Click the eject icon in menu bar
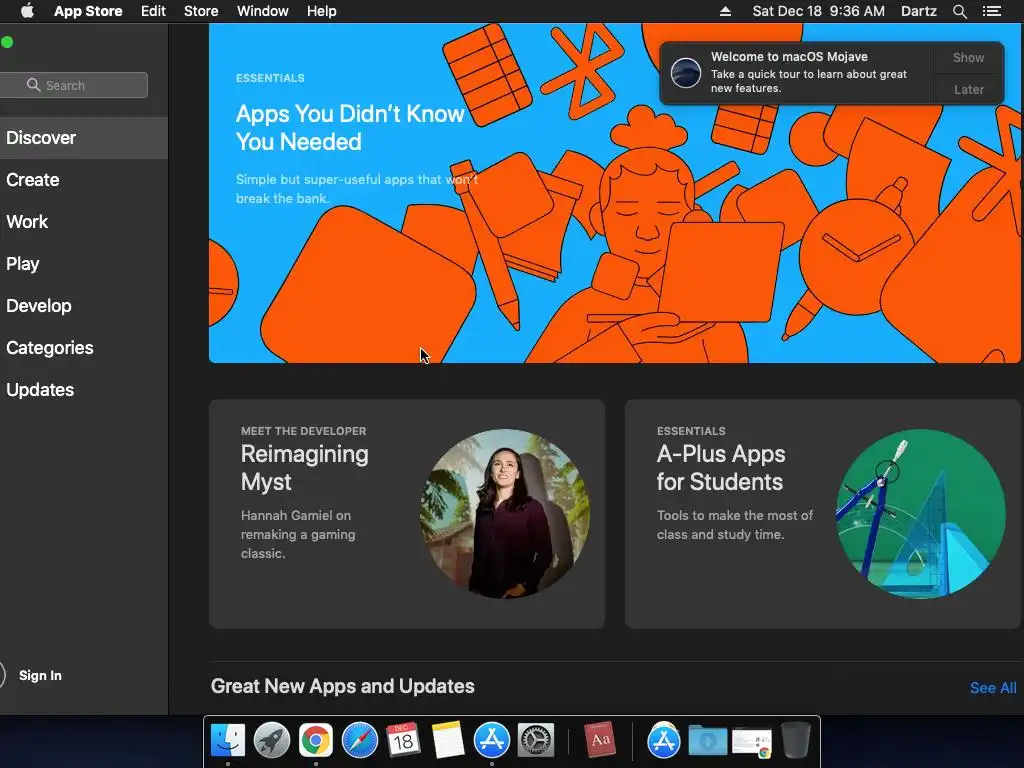 pos(726,11)
